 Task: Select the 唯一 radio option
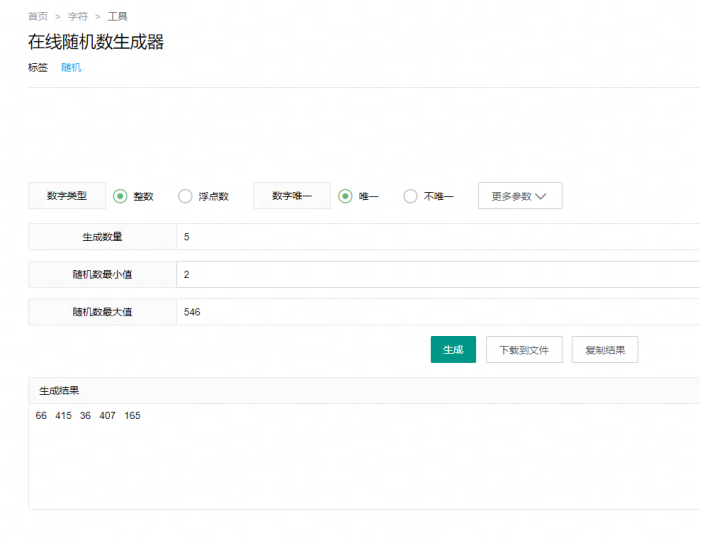346,196
